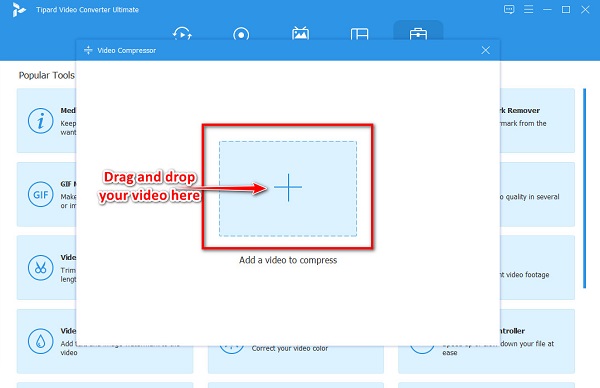
Task: Click the 'Correct your video color' tool card
Action: pos(296,360)
